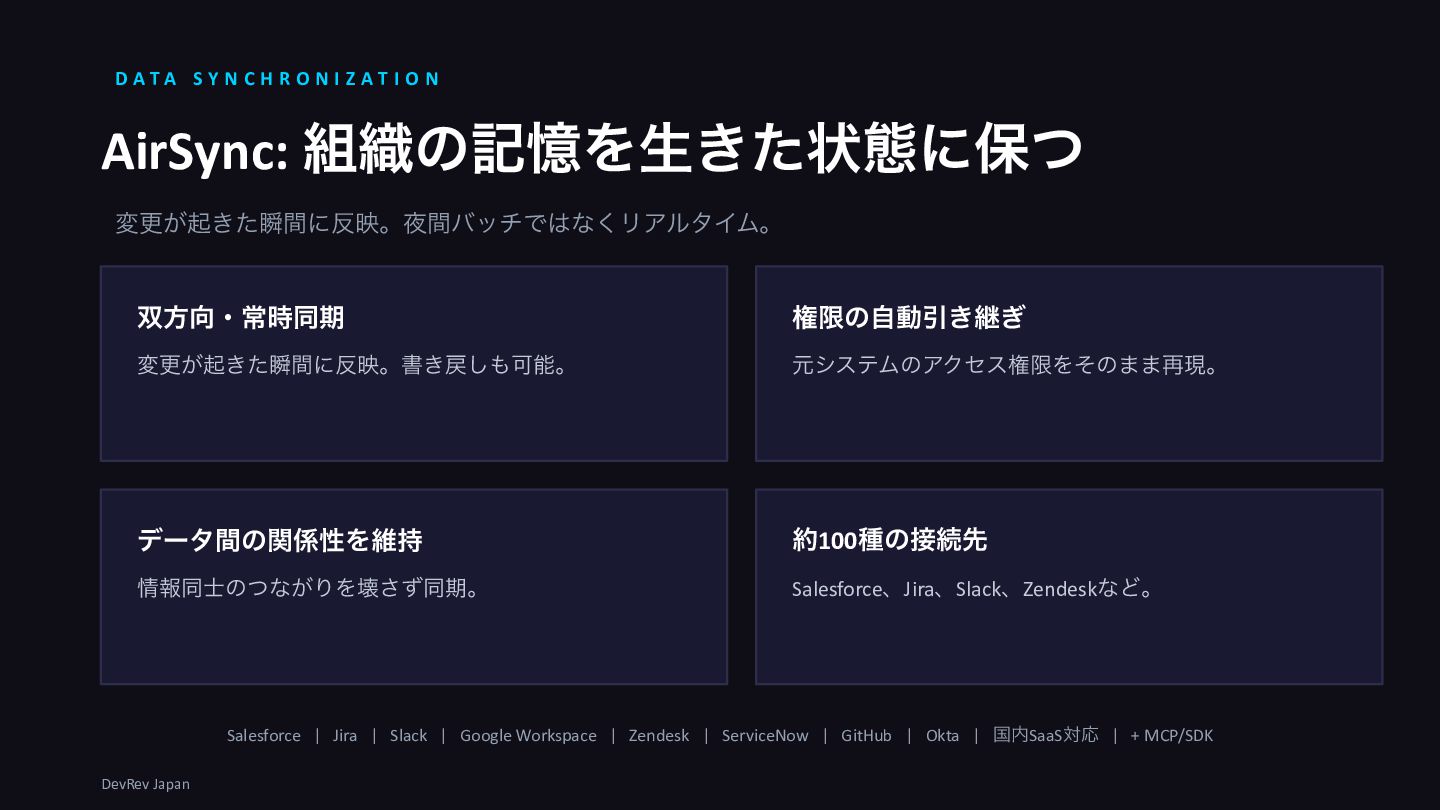Image resolution: width=1440 pixels, height=810 pixels.
Task: Select Slack in the bottom connector list
Action: pos(409,736)
